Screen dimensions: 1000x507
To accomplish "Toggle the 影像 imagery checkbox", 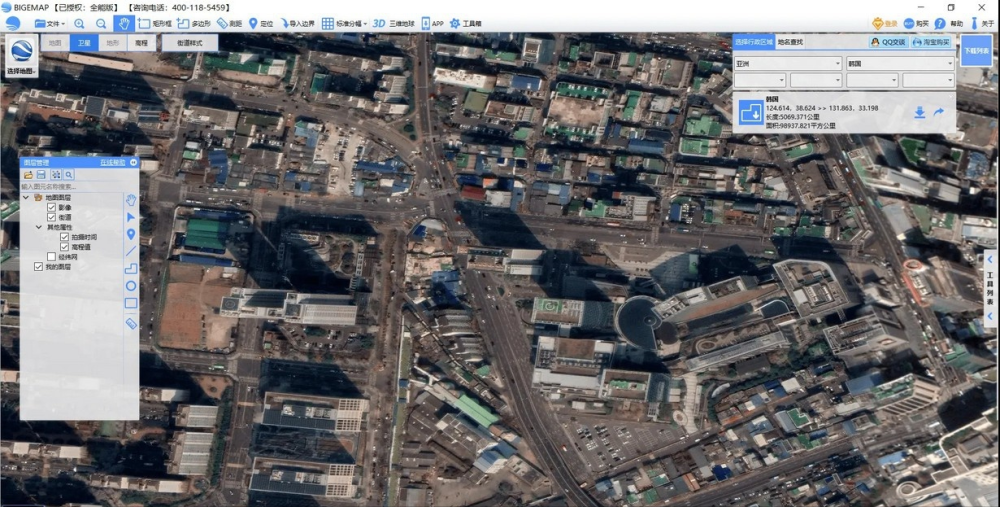I will pos(52,207).
